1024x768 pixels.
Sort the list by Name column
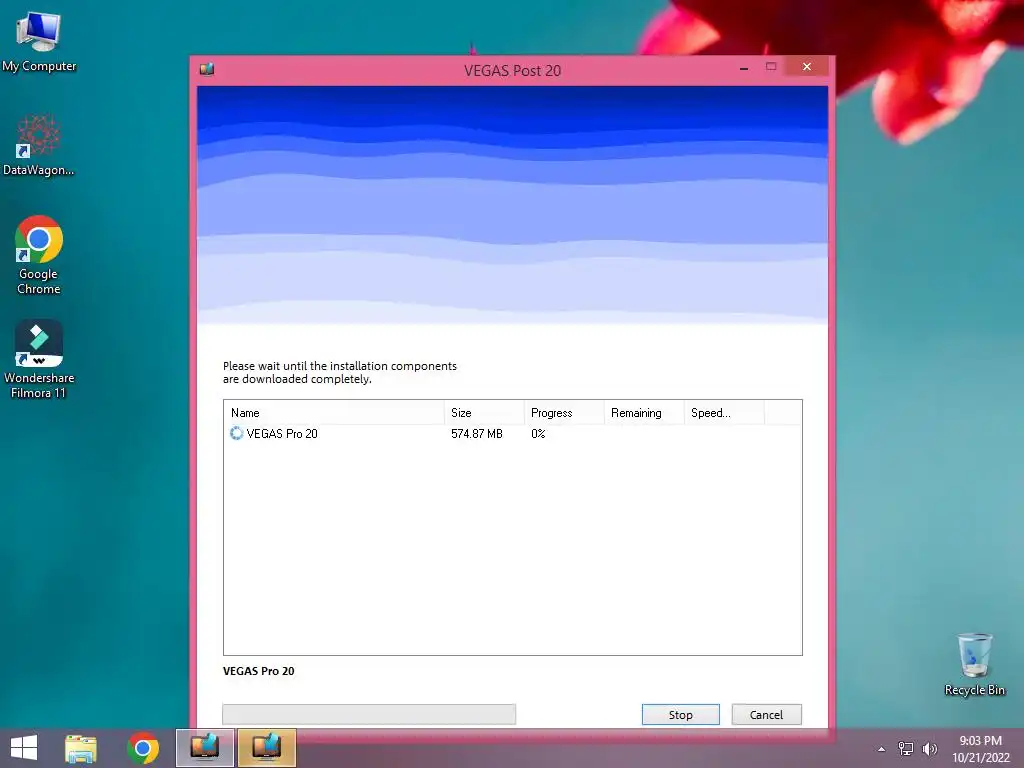click(334, 413)
